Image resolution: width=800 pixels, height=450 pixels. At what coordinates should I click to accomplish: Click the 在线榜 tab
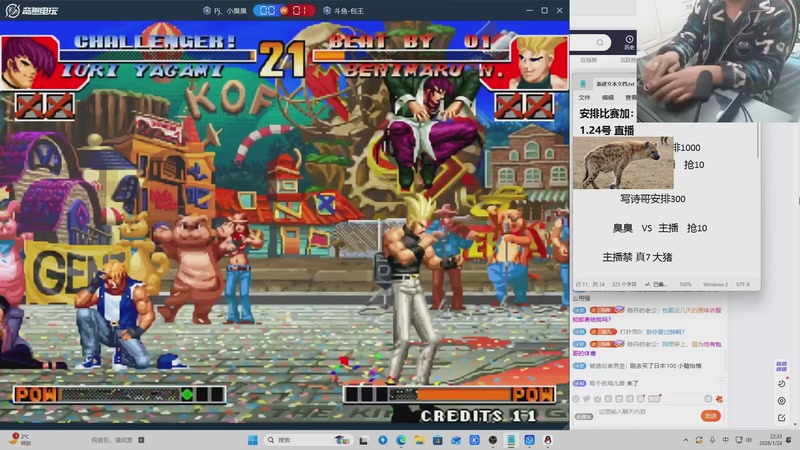[588, 60]
